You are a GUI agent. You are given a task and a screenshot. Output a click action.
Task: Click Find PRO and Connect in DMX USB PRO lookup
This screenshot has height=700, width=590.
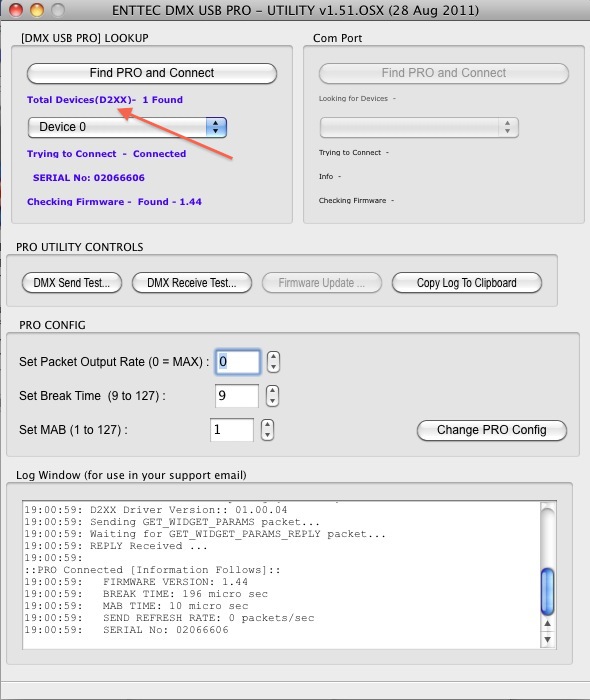[152, 73]
